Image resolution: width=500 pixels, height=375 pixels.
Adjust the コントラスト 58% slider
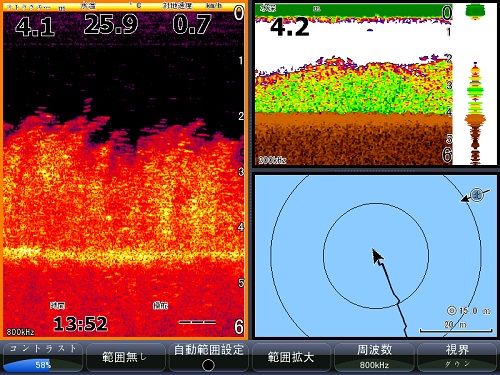click(x=42, y=357)
